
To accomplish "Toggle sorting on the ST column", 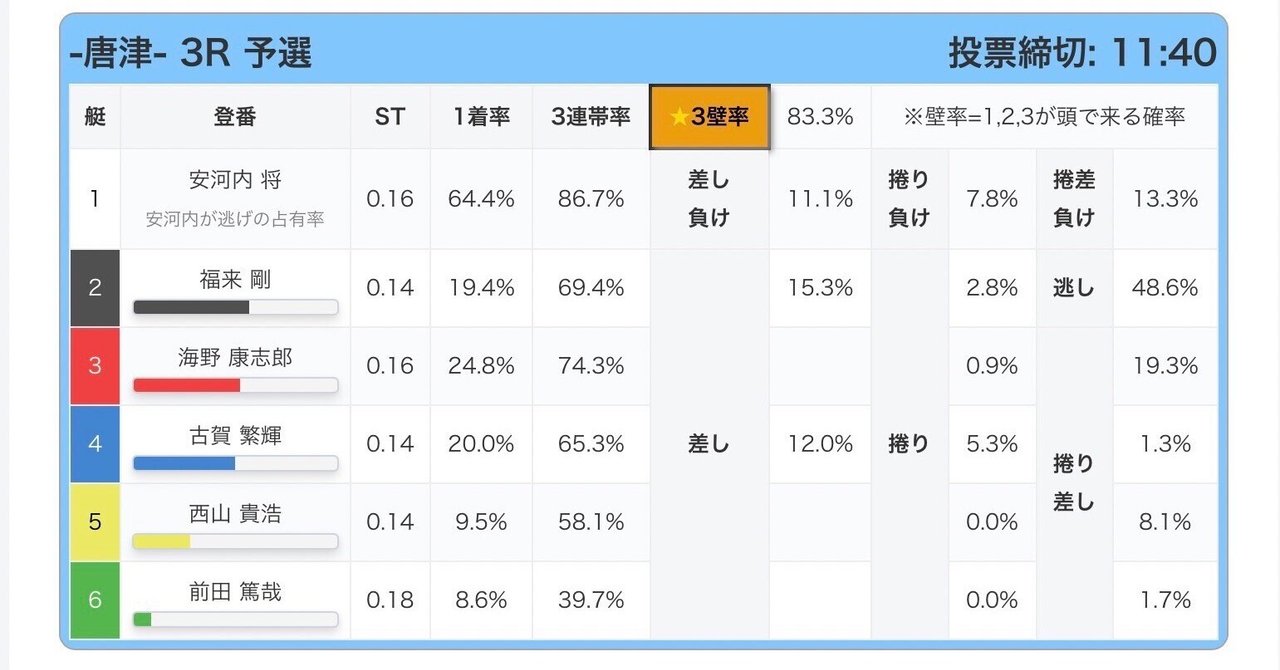I will point(389,118).
